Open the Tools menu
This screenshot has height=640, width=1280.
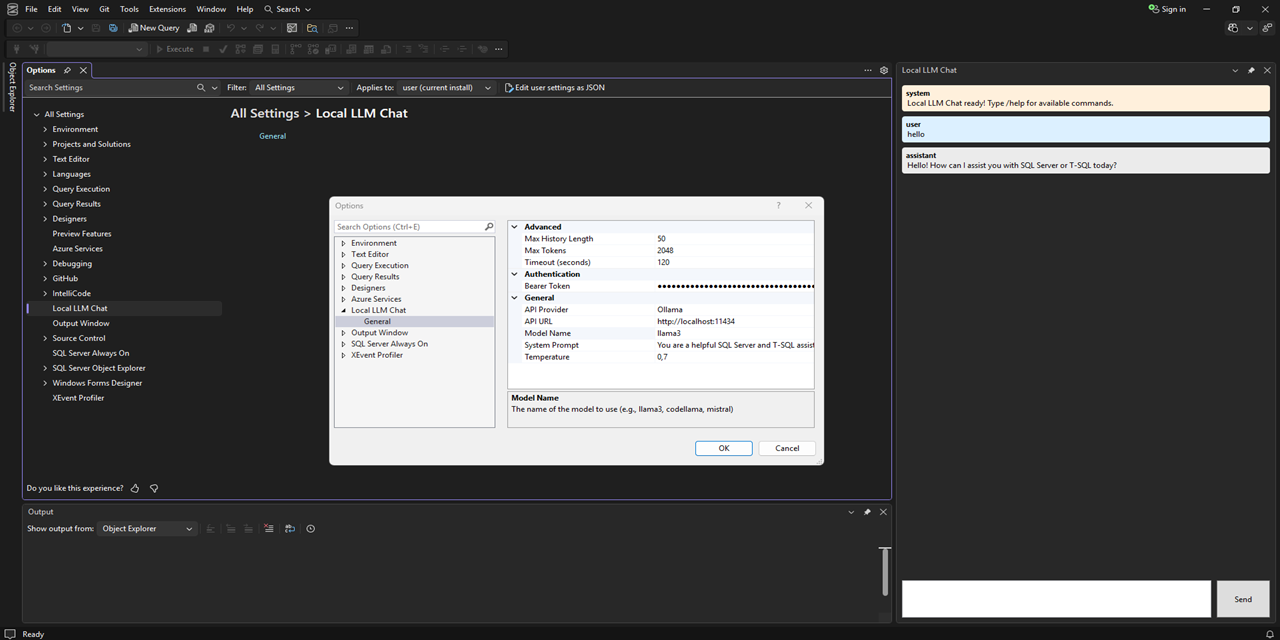(129, 9)
